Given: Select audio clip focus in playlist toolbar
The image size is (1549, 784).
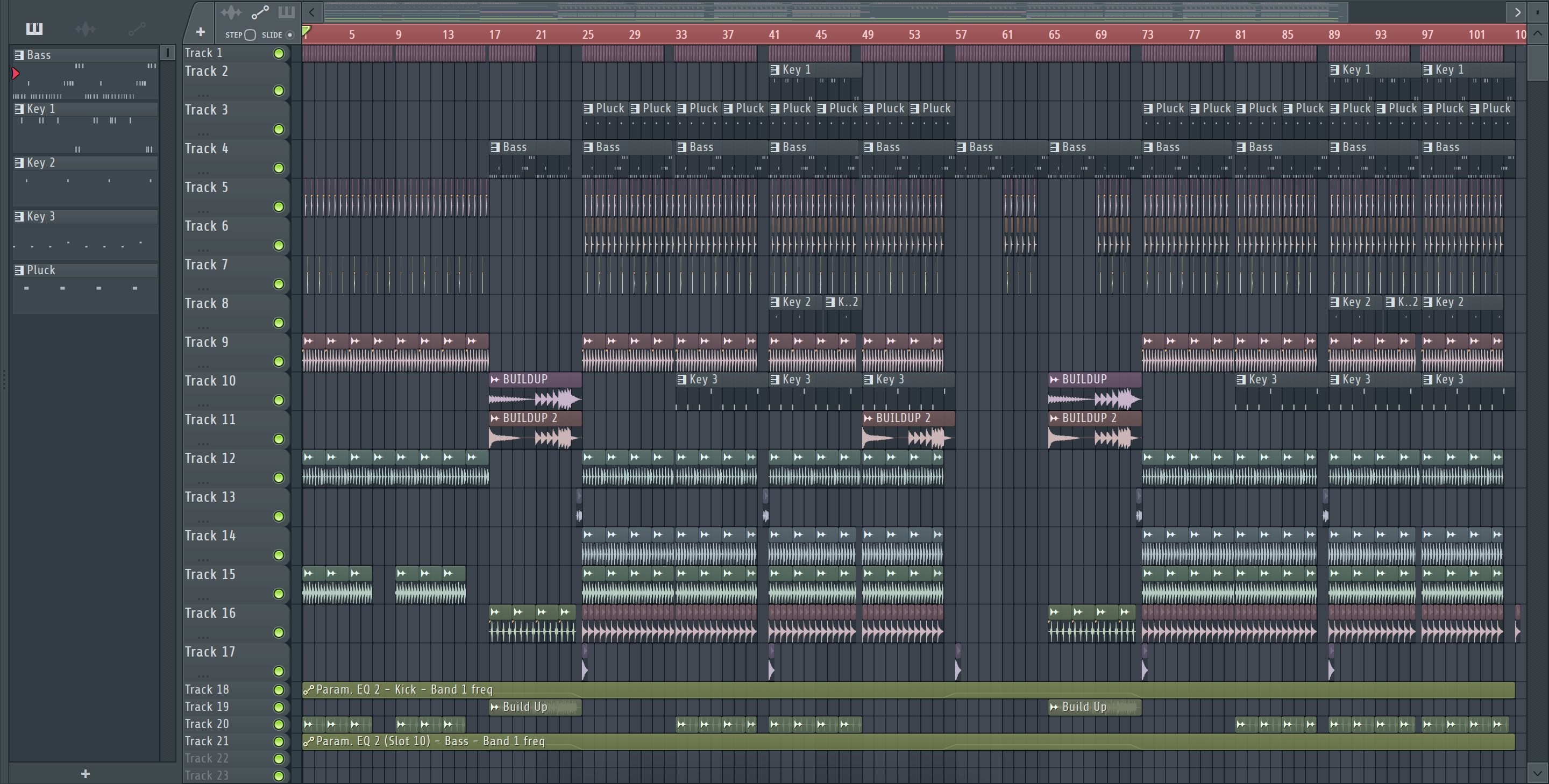Looking at the screenshot, I should coord(230,12).
